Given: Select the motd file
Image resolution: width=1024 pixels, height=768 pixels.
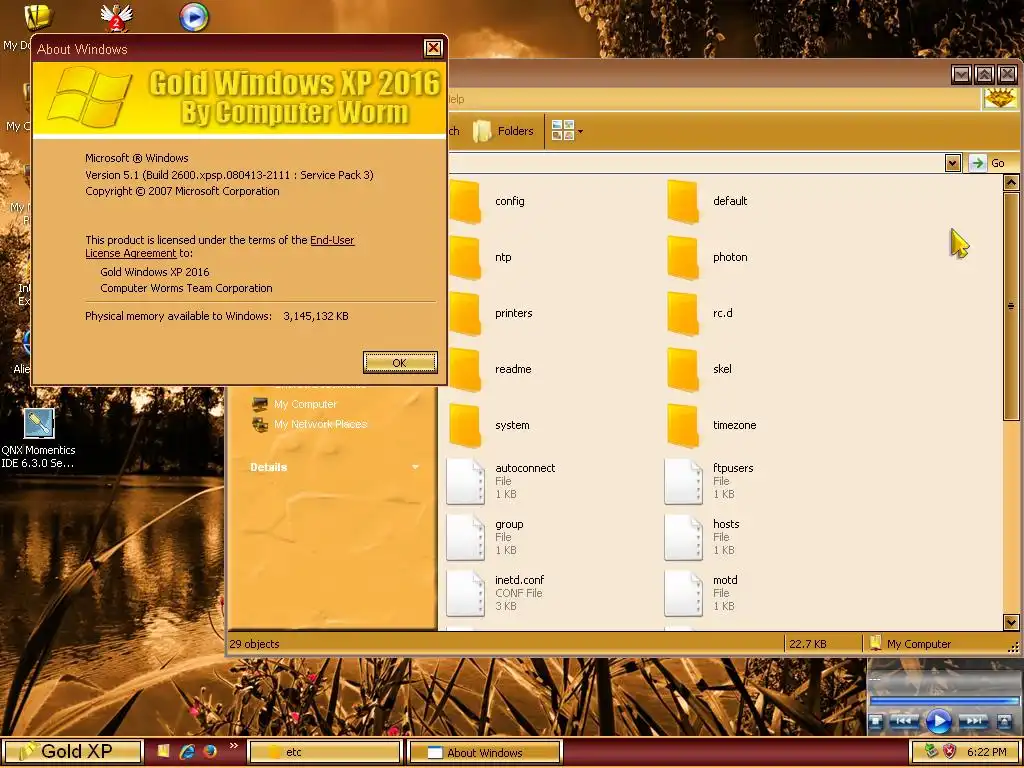Looking at the screenshot, I should click(x=701, y=593).
